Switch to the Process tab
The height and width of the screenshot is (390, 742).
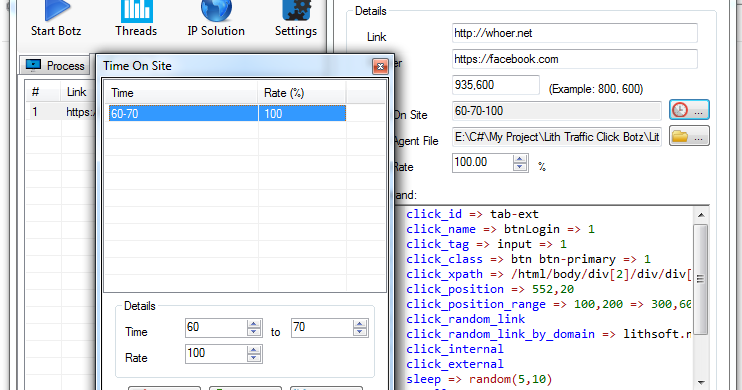55,65
